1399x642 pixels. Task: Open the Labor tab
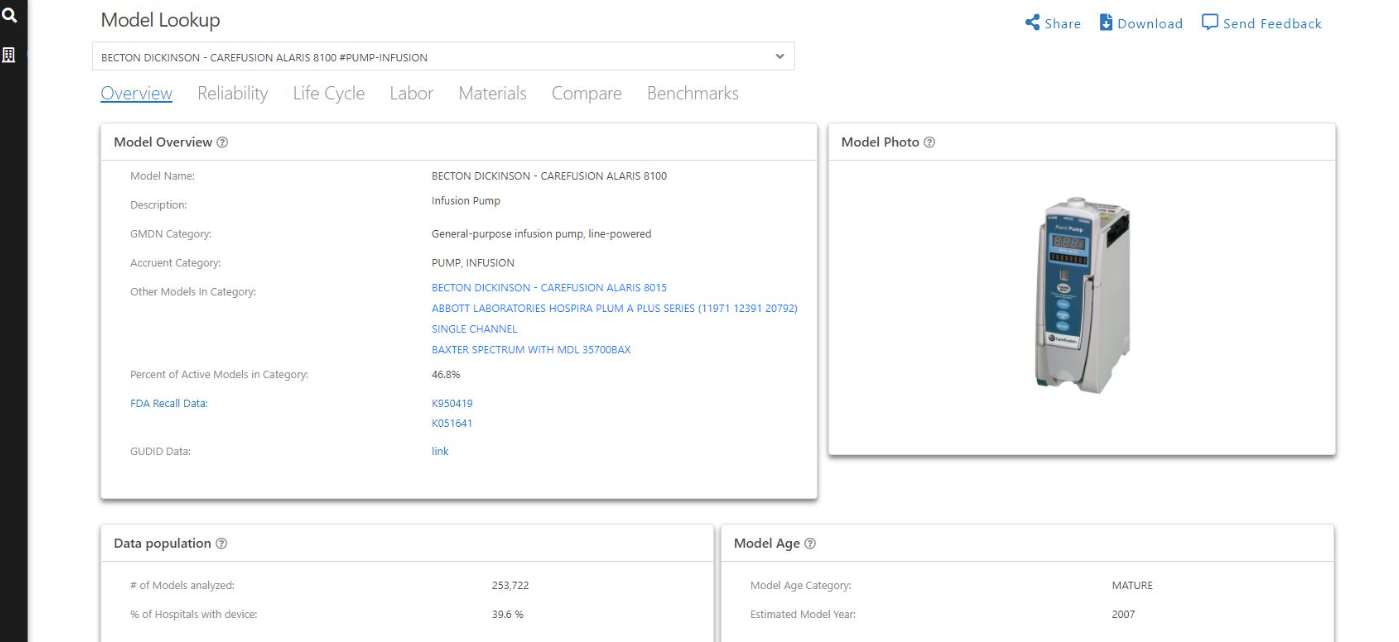411,93
